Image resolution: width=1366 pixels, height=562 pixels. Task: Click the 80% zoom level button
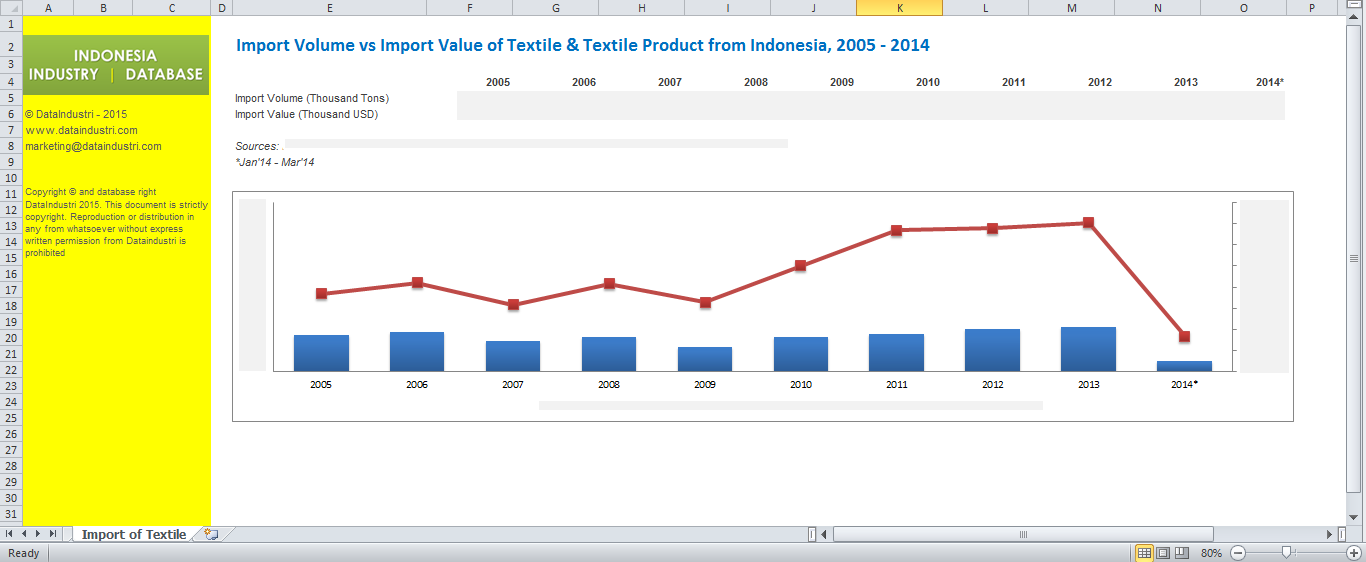[x=1211, y=553]
